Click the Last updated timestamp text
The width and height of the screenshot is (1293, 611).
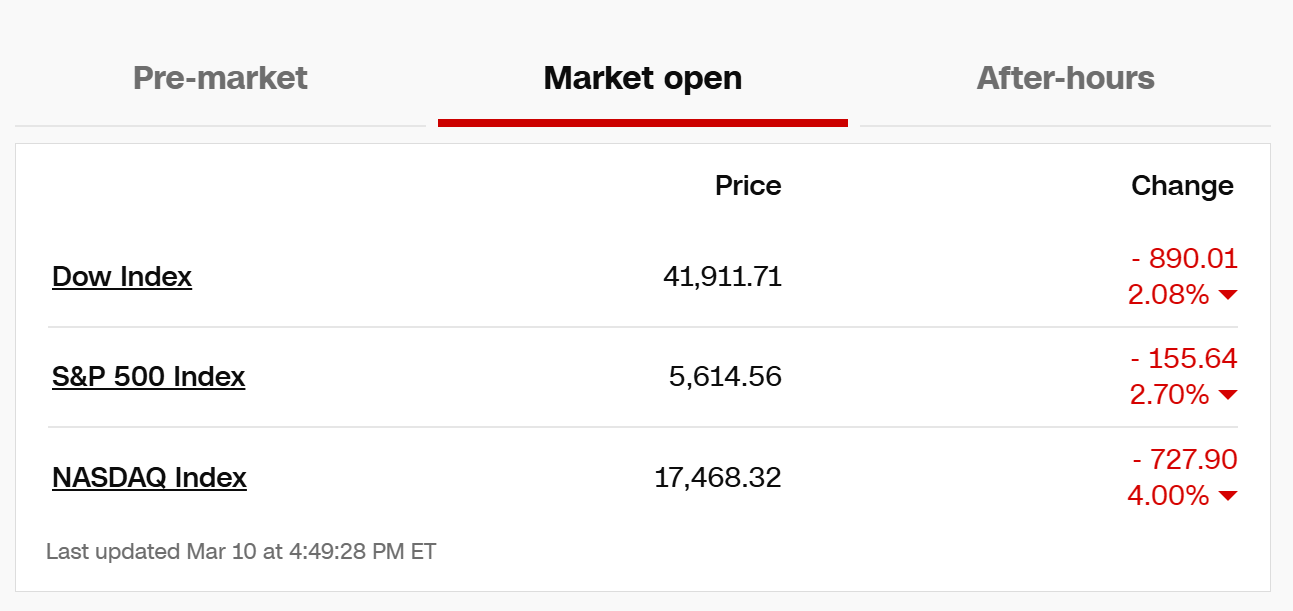tap(241, 551)
